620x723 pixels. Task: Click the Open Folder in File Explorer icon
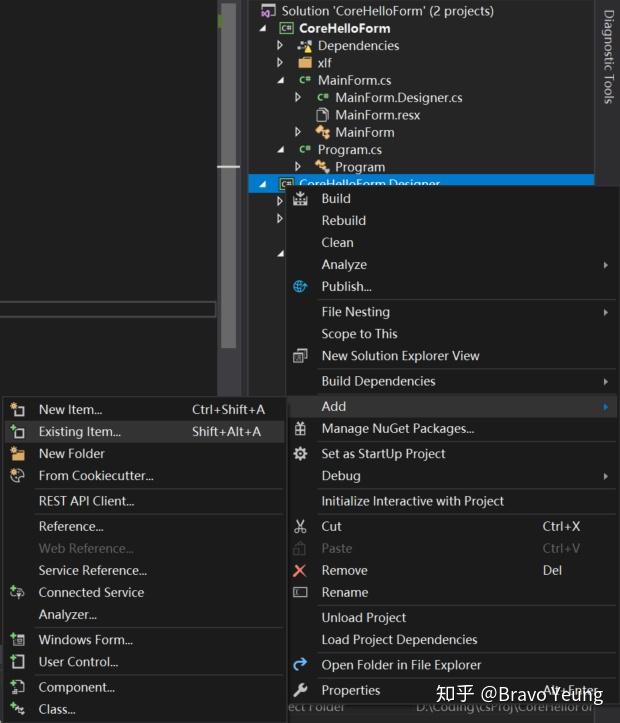(x=300, y=665)
